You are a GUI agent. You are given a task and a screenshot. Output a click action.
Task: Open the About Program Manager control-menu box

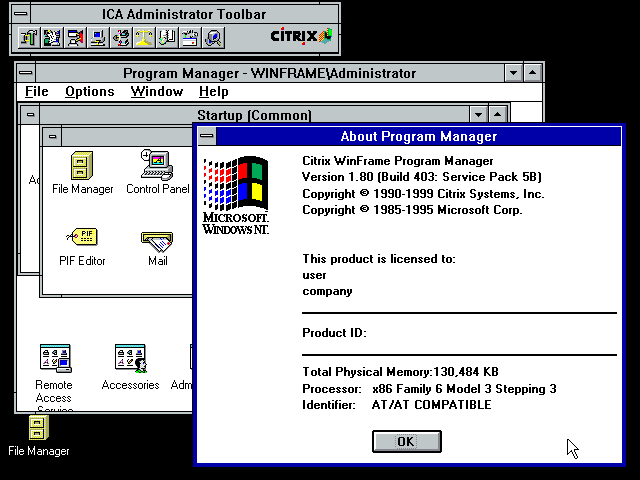pos(207,137)
